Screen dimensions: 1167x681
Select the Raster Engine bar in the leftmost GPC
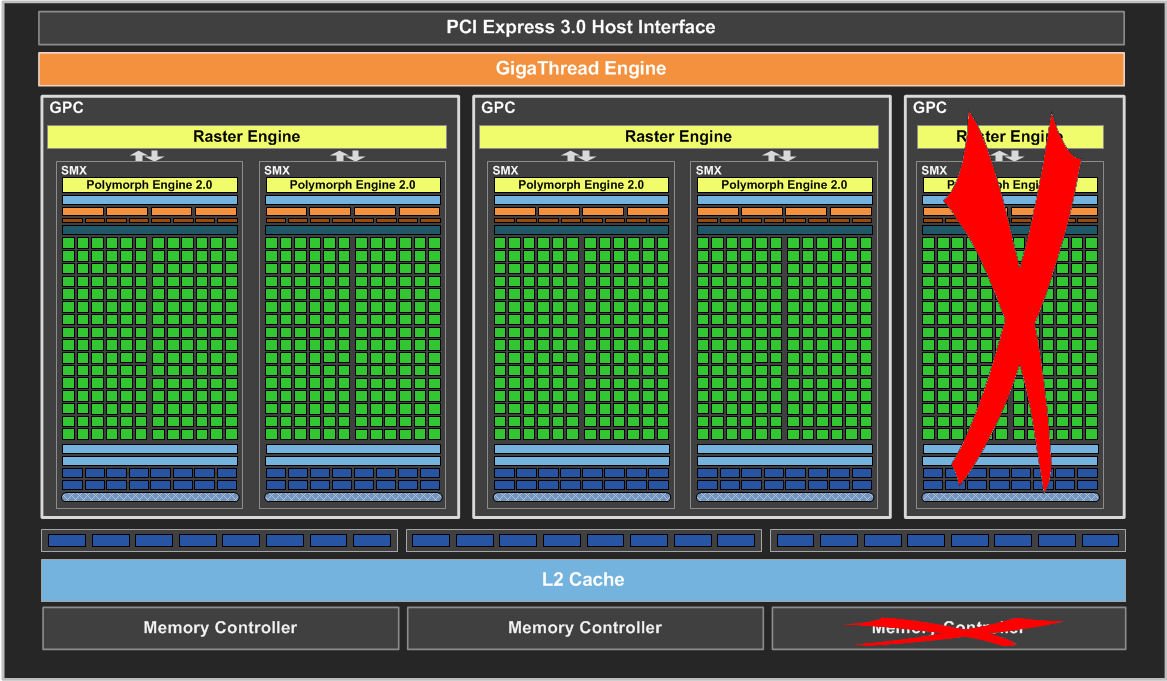click(246, 136)
